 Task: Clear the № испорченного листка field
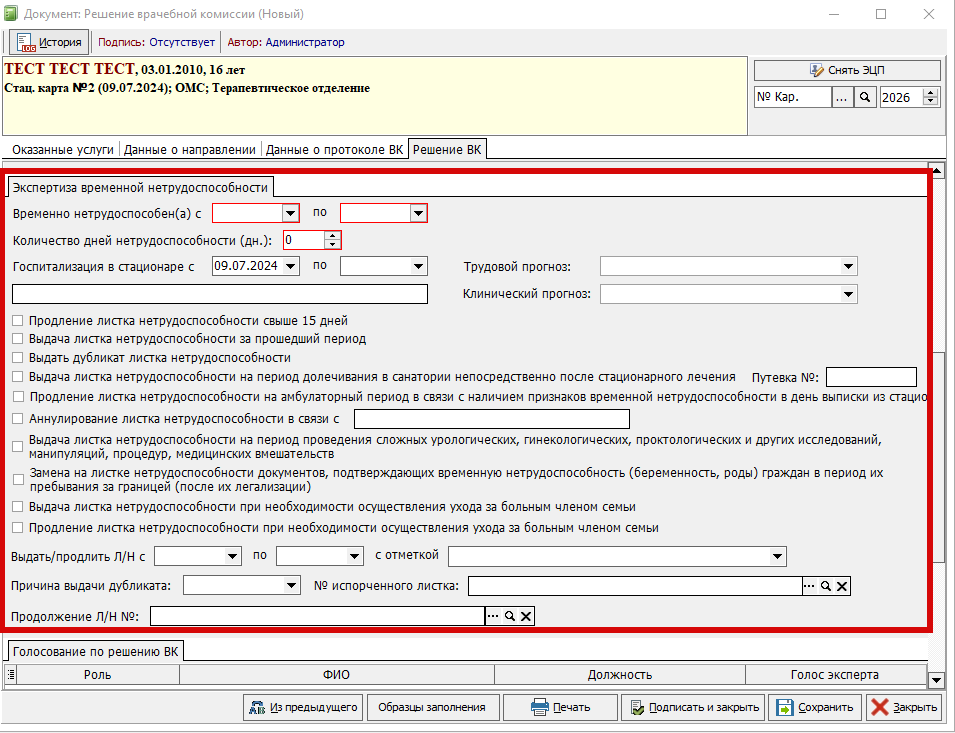(x=842, y=586)
